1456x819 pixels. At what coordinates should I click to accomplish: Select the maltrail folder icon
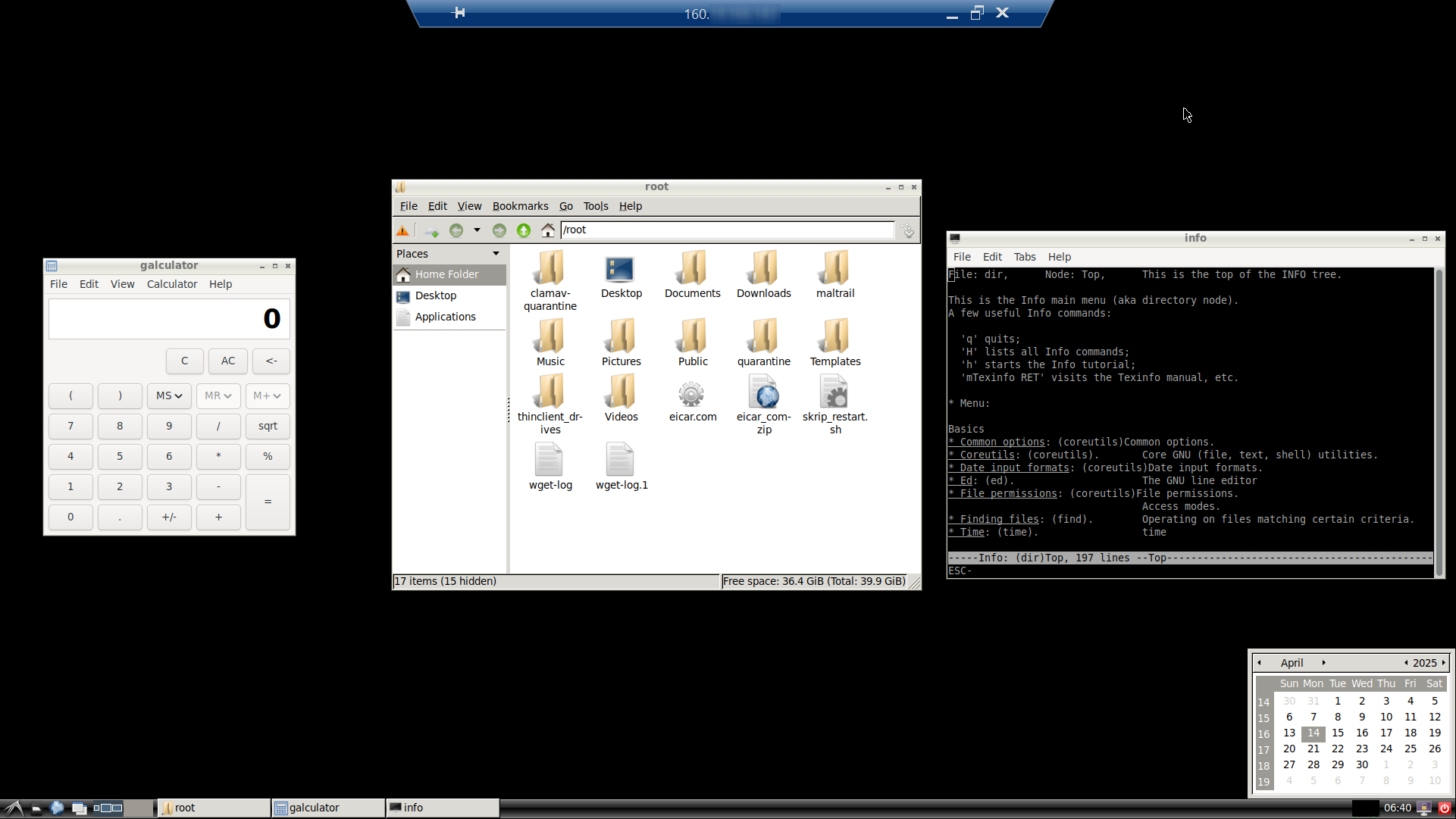click(835, 268)
